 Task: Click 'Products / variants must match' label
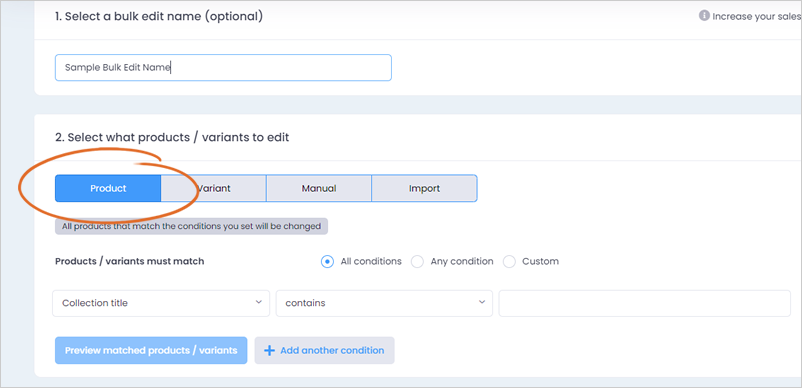point(129,261)
